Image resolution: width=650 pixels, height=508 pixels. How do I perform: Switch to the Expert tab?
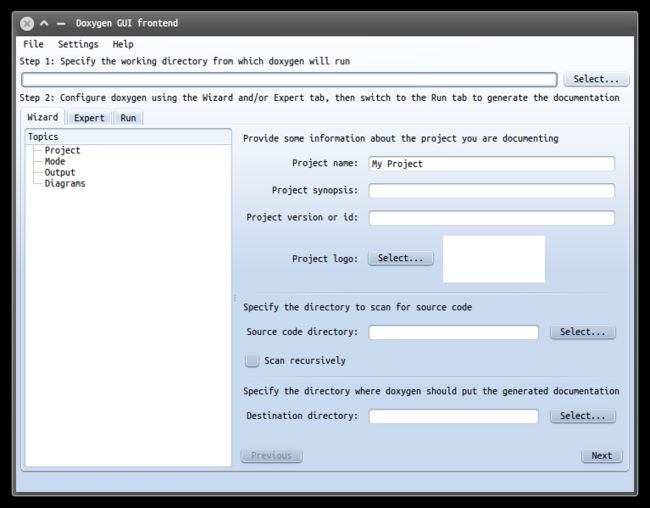click(x=89, y=118)
